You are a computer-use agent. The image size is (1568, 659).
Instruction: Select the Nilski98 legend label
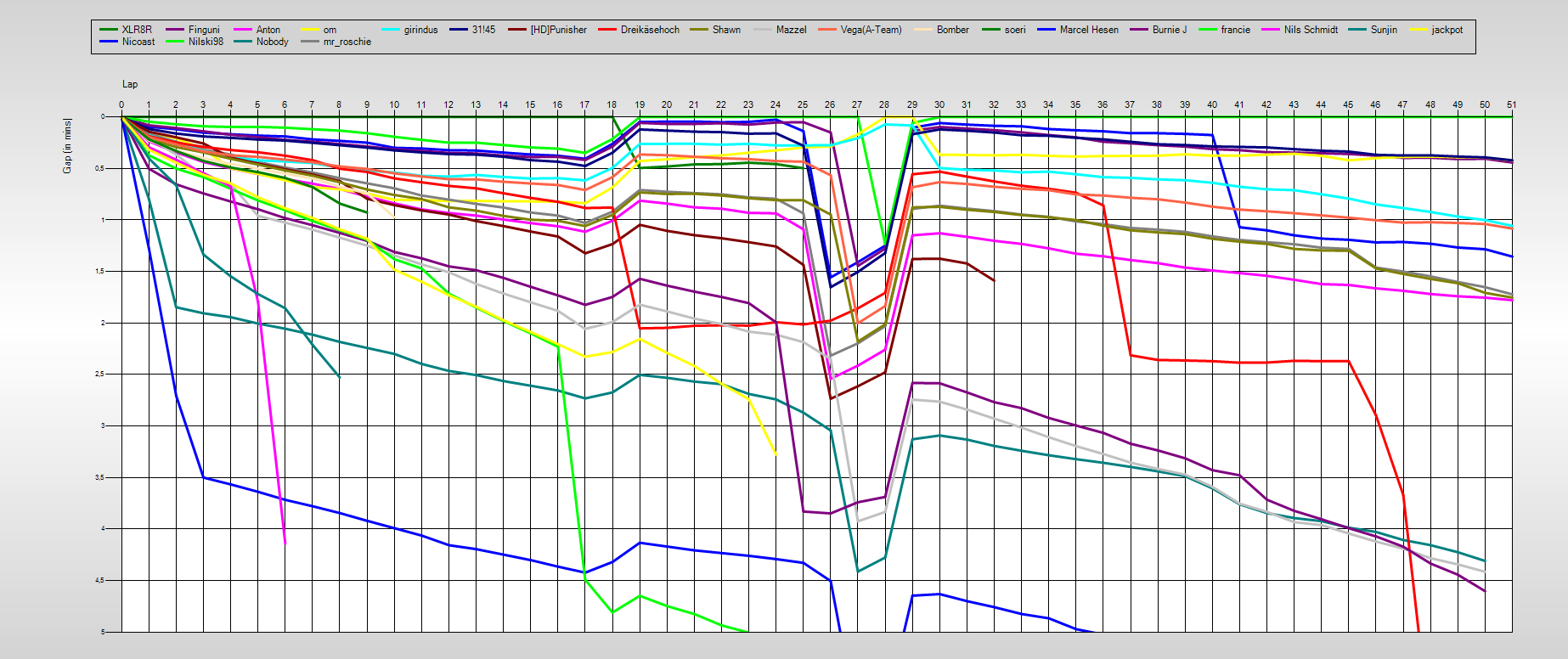(x=206, y=42)
